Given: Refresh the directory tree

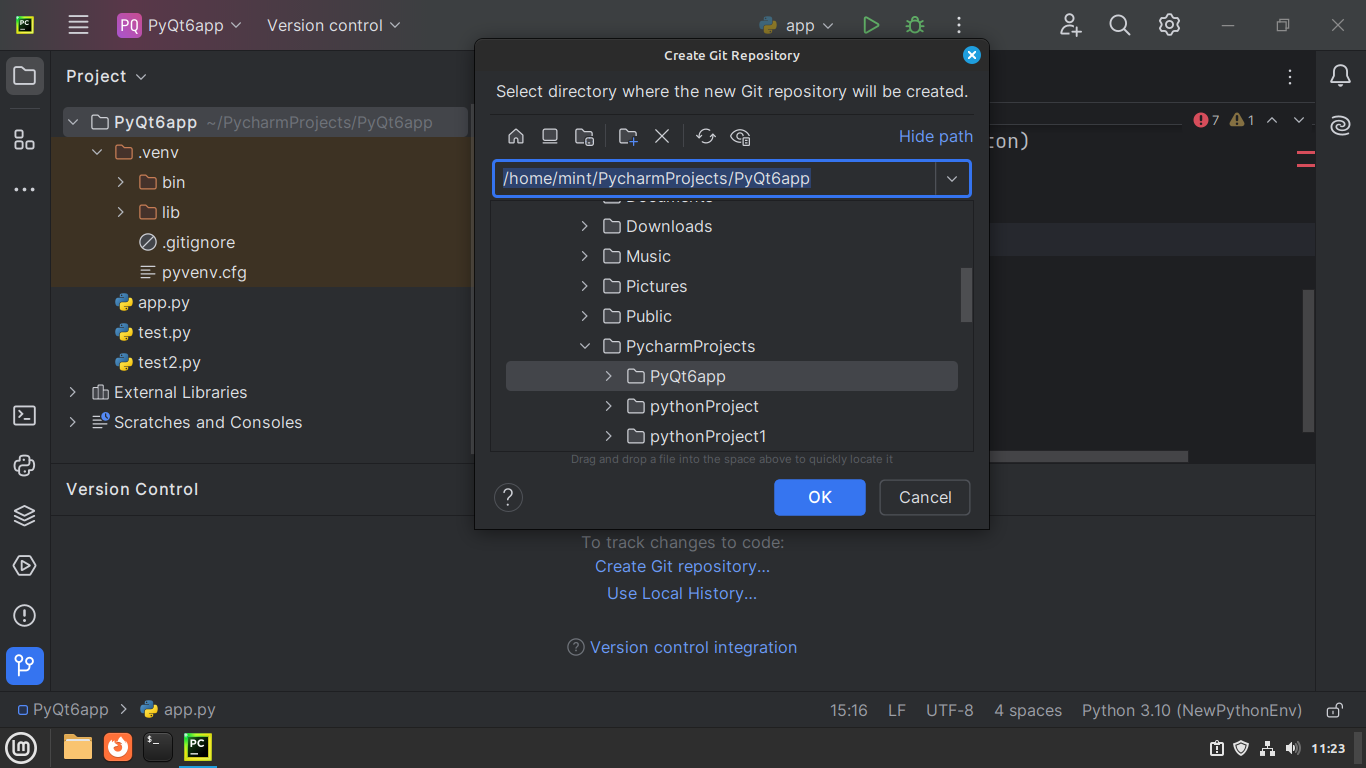Looking at the screenshot, I should tap(706, 136).
